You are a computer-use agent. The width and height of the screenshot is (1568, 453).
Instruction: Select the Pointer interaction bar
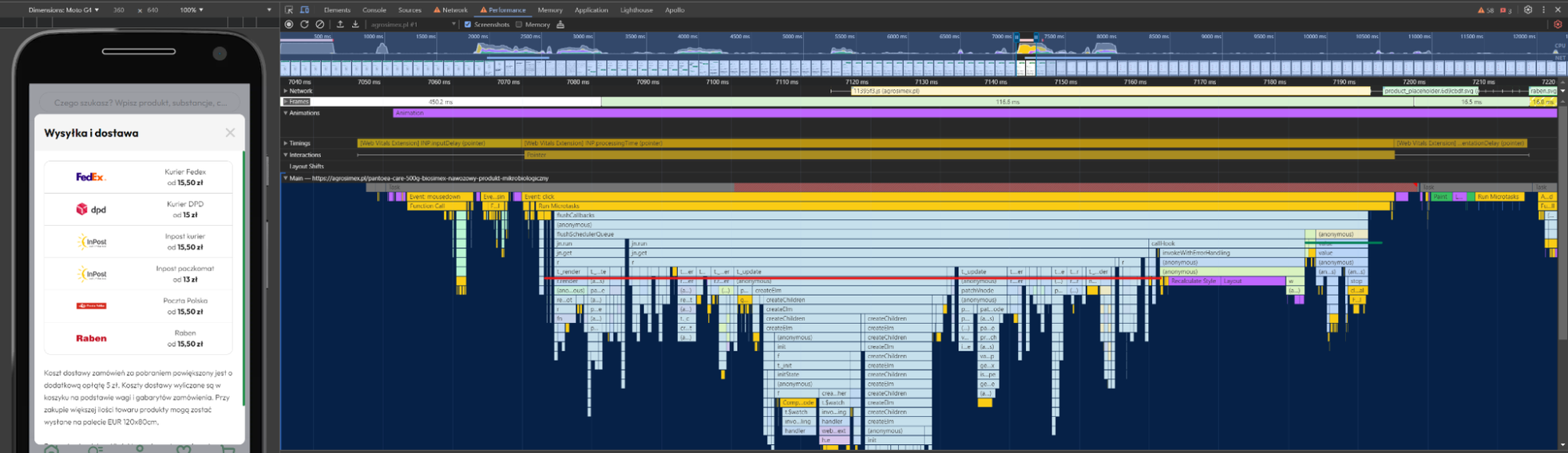pos(958,155)
